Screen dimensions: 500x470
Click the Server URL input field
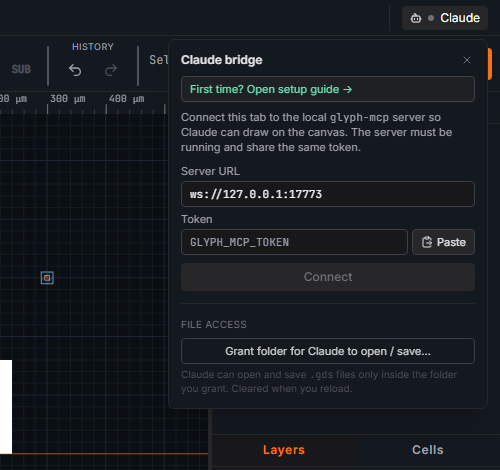tap(328, 194)
